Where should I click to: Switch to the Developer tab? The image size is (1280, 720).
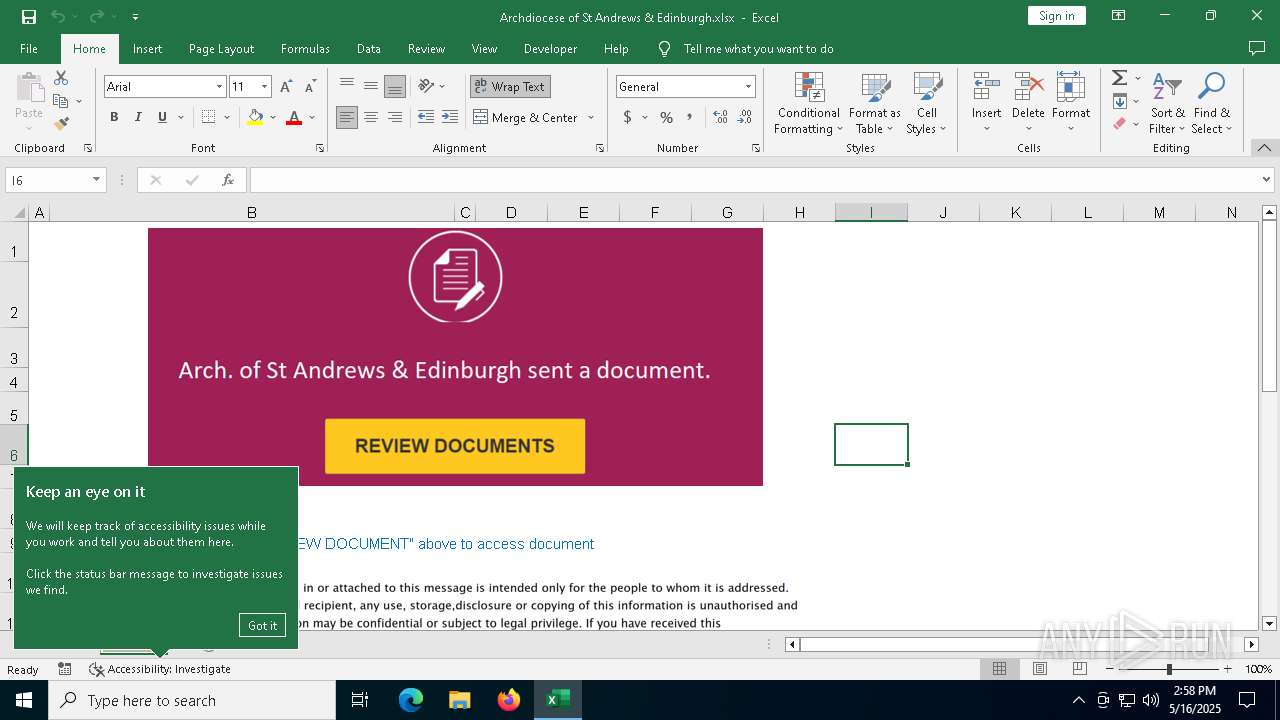550,49
